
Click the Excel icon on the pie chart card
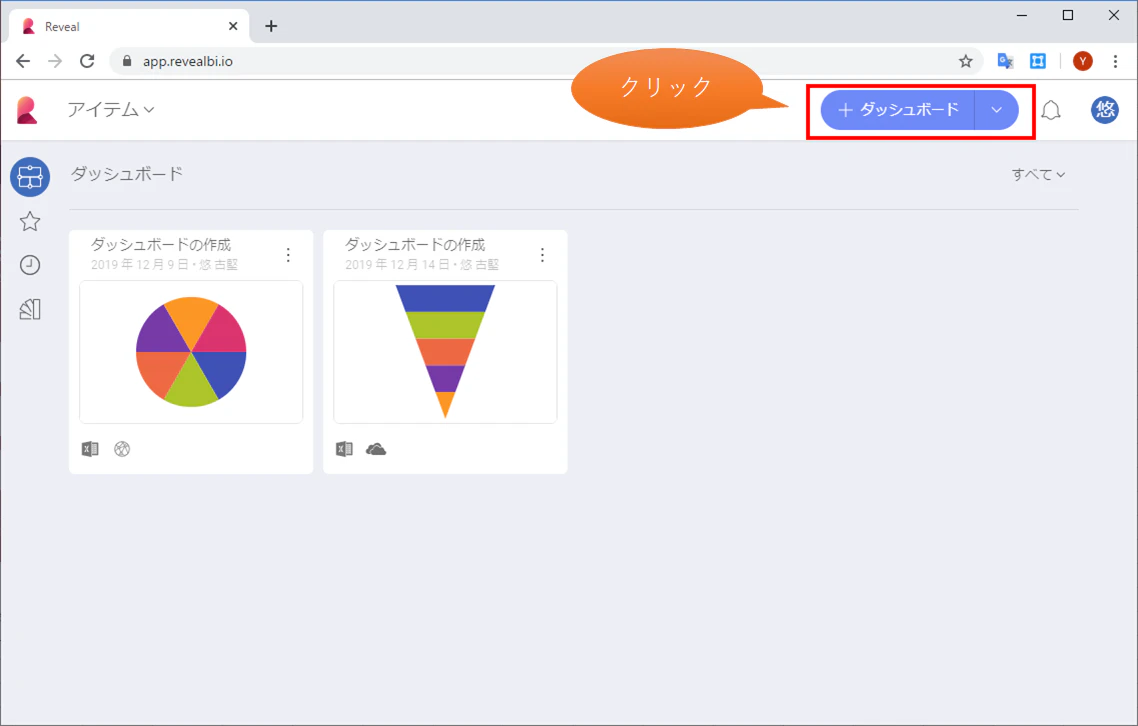pyautogui.click(x=90, y=449)
